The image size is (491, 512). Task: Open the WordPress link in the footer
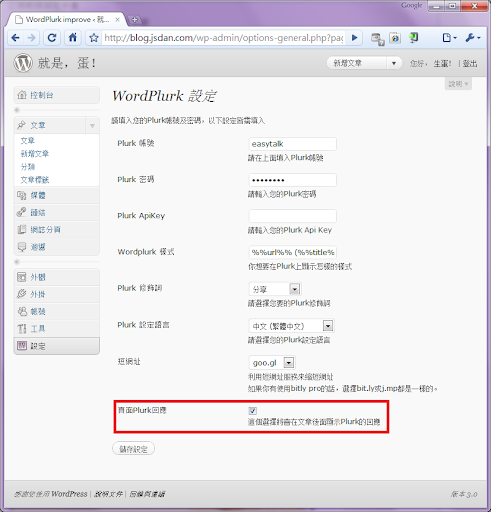(69, 494)
